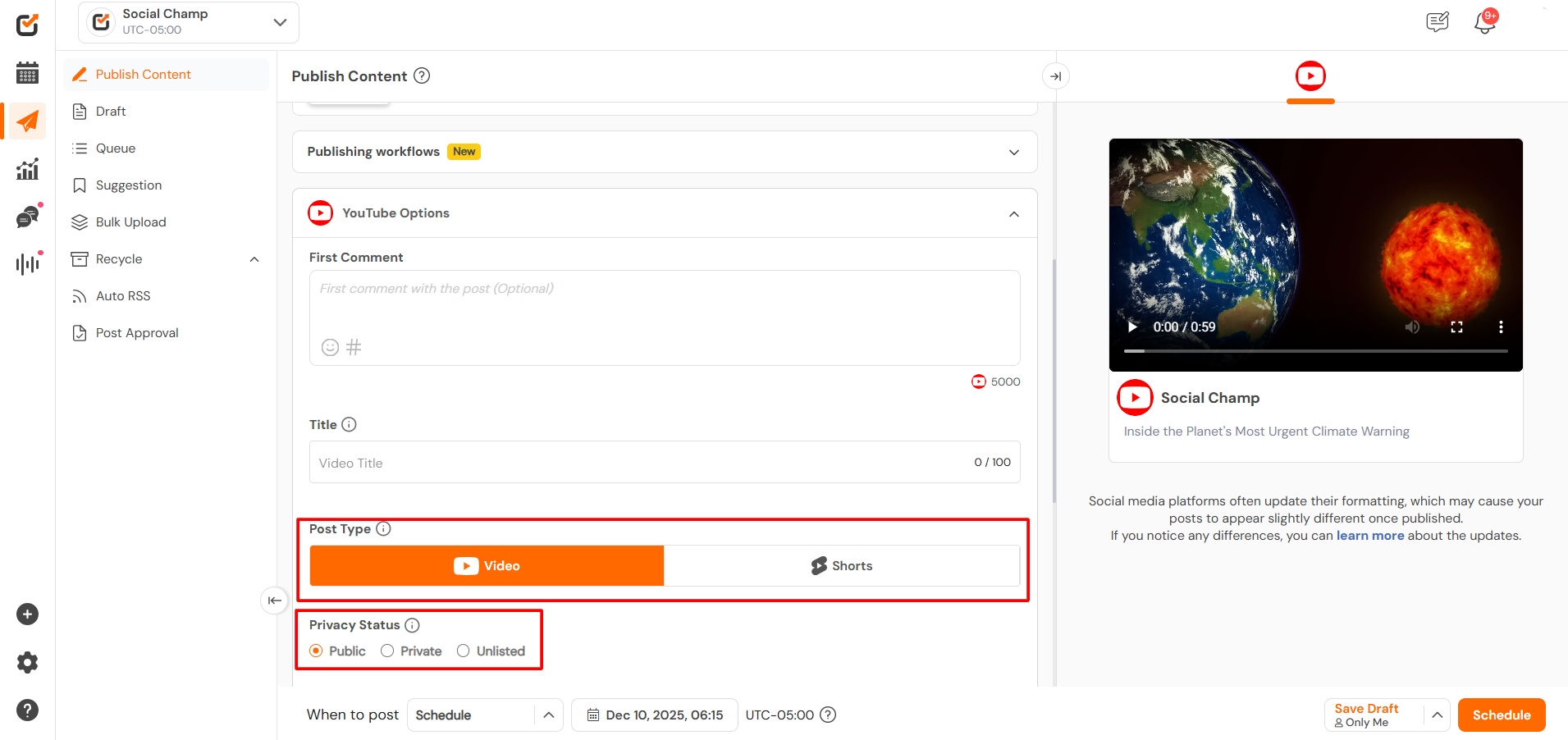Click the orange Schedule button
Viewport: 1568px width, 740px height.
pos(1501,715)
